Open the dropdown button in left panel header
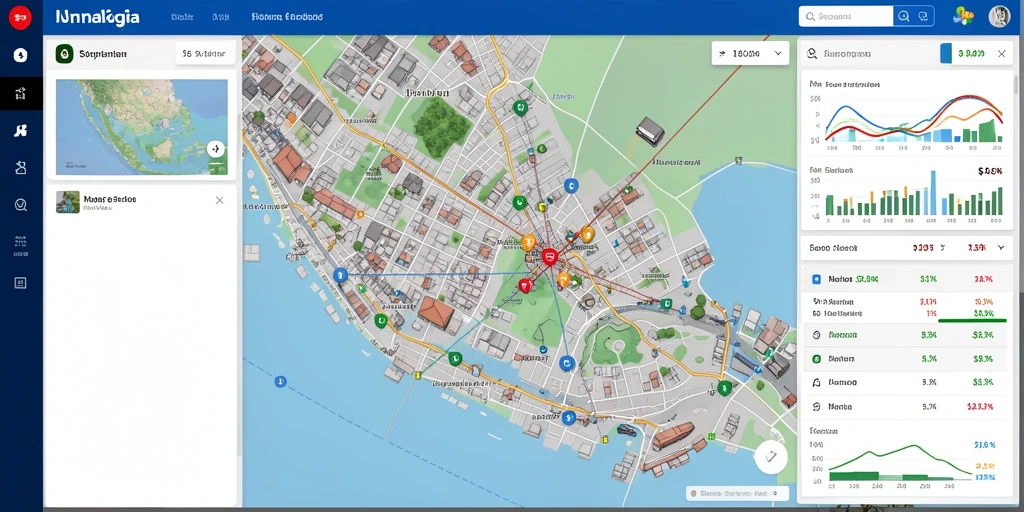Viewport: 1024px width, 512px height. tap(206, 54)
